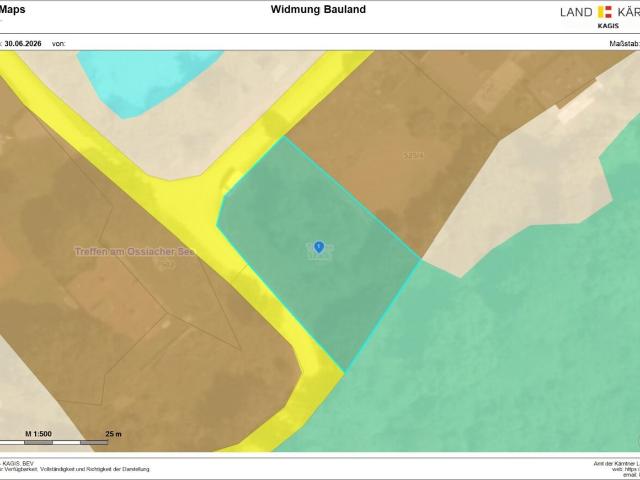Click the cyan water area at top
Screen dimensions: 640x480
[x=143, y=80]
